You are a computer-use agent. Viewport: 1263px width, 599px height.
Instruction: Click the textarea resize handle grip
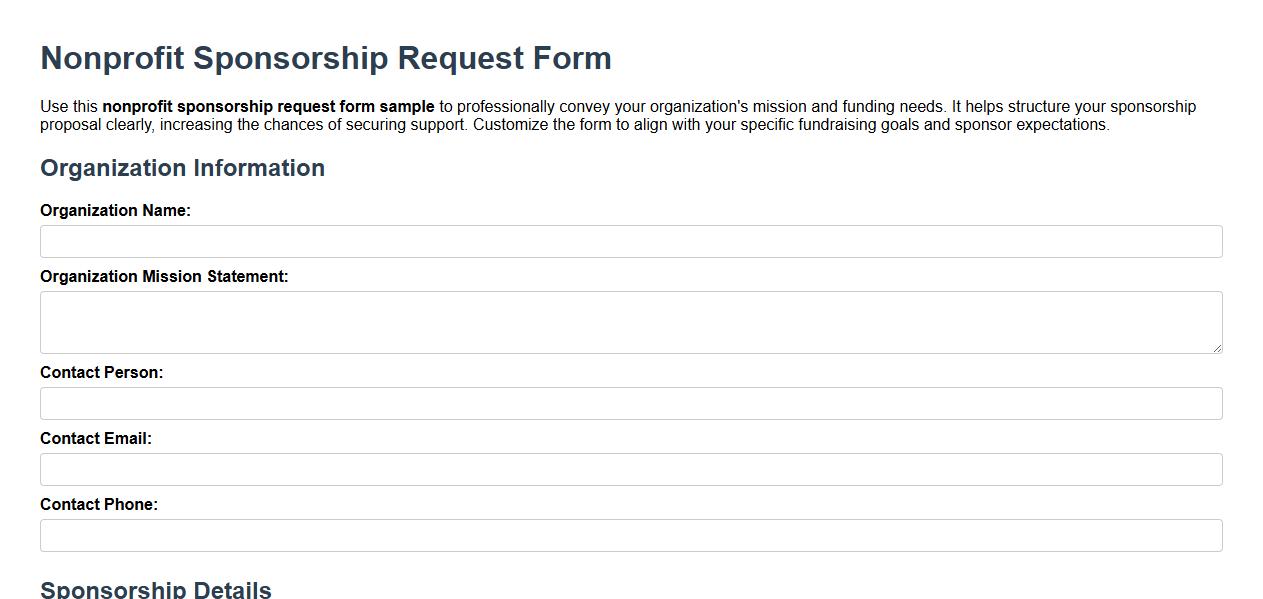(1218, 348)
